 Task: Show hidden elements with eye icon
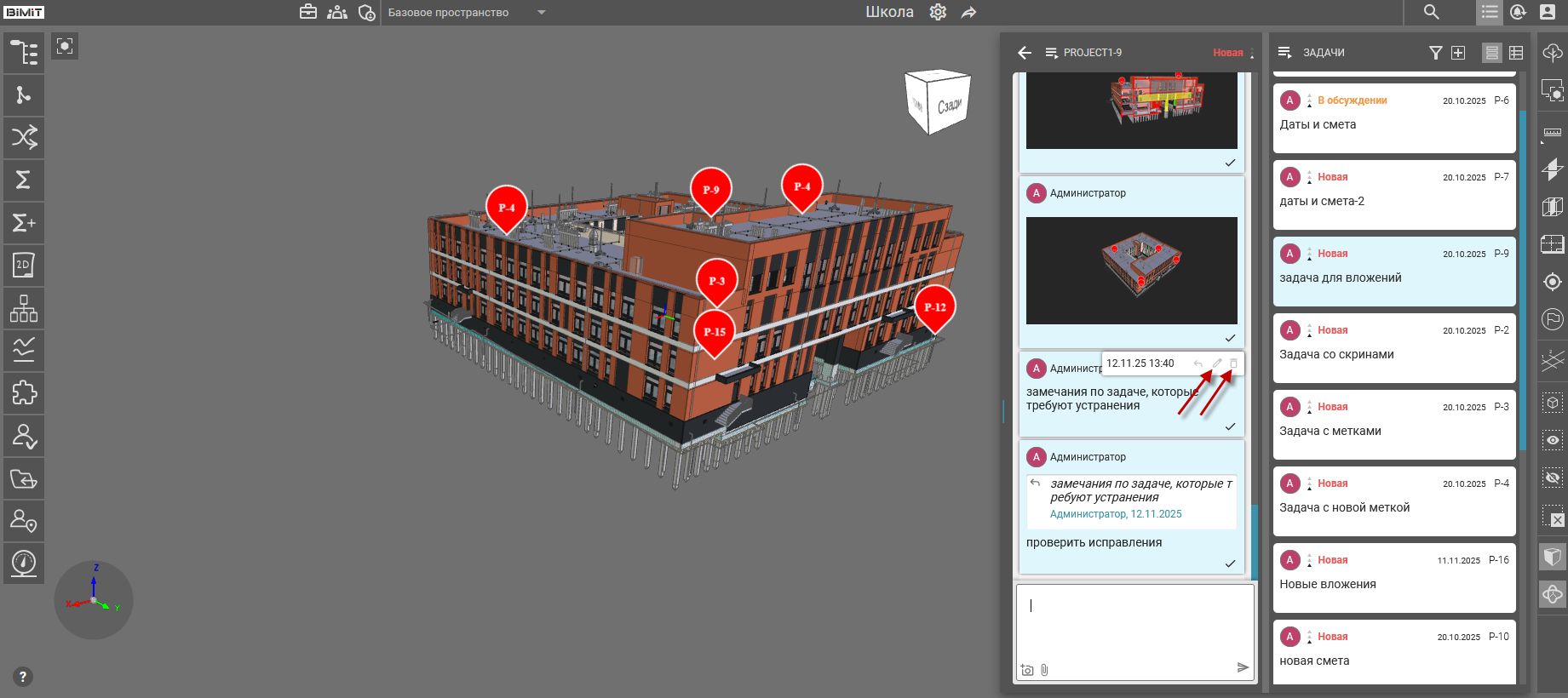point(1552,440)
